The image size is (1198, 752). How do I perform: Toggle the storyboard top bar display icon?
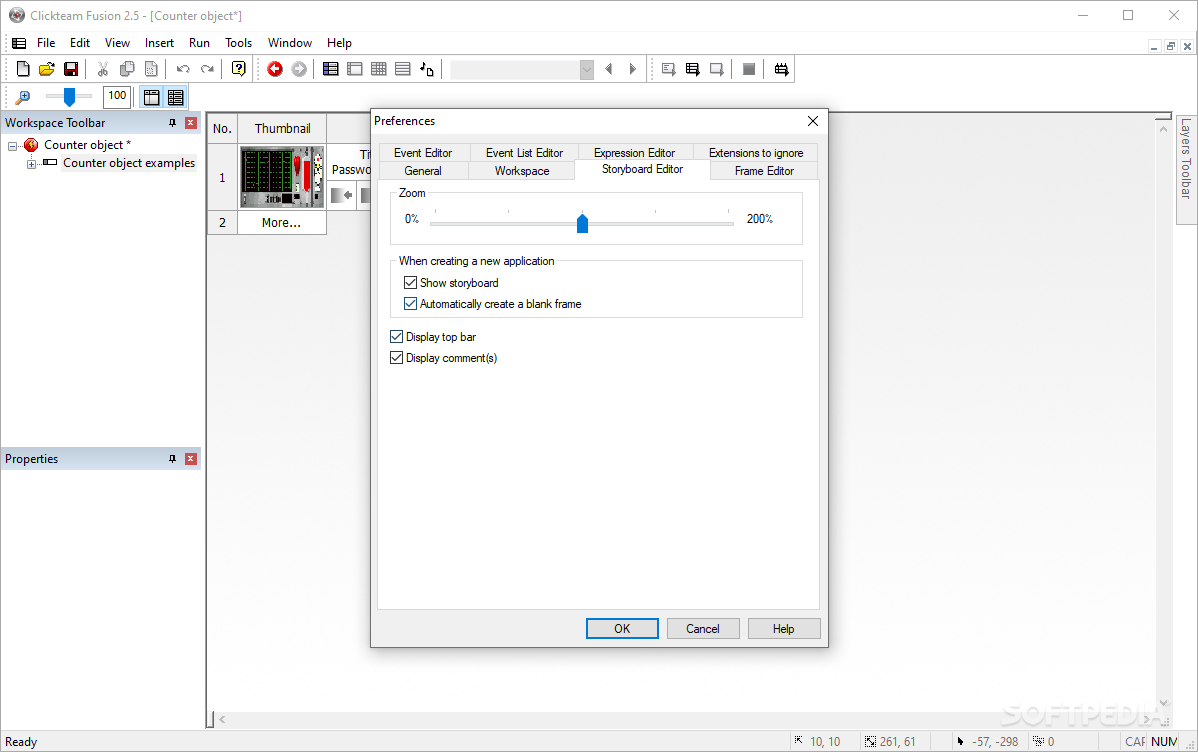[x=151, y=97]
